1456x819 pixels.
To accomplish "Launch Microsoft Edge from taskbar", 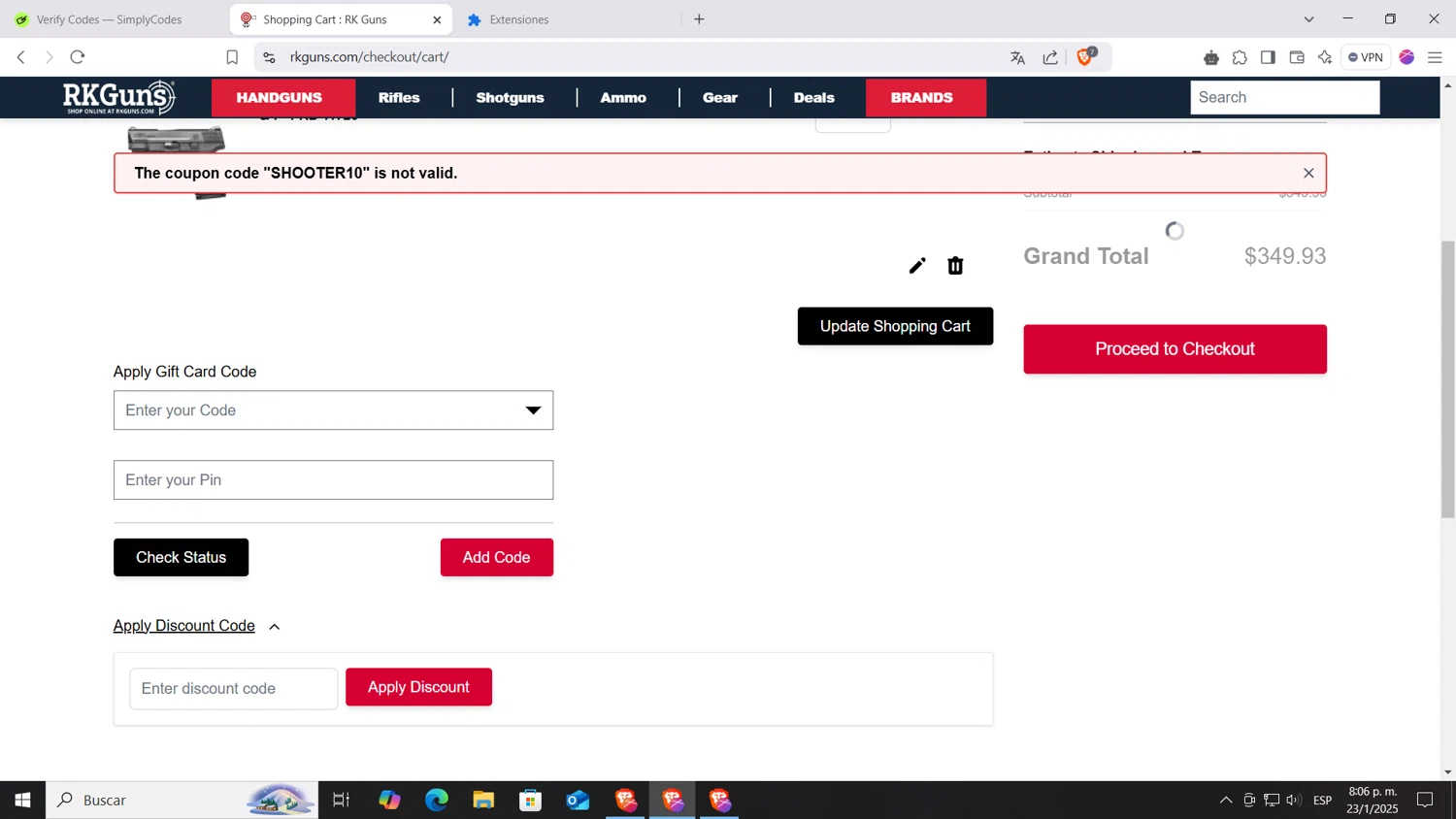I will click(x=437, y=800).
